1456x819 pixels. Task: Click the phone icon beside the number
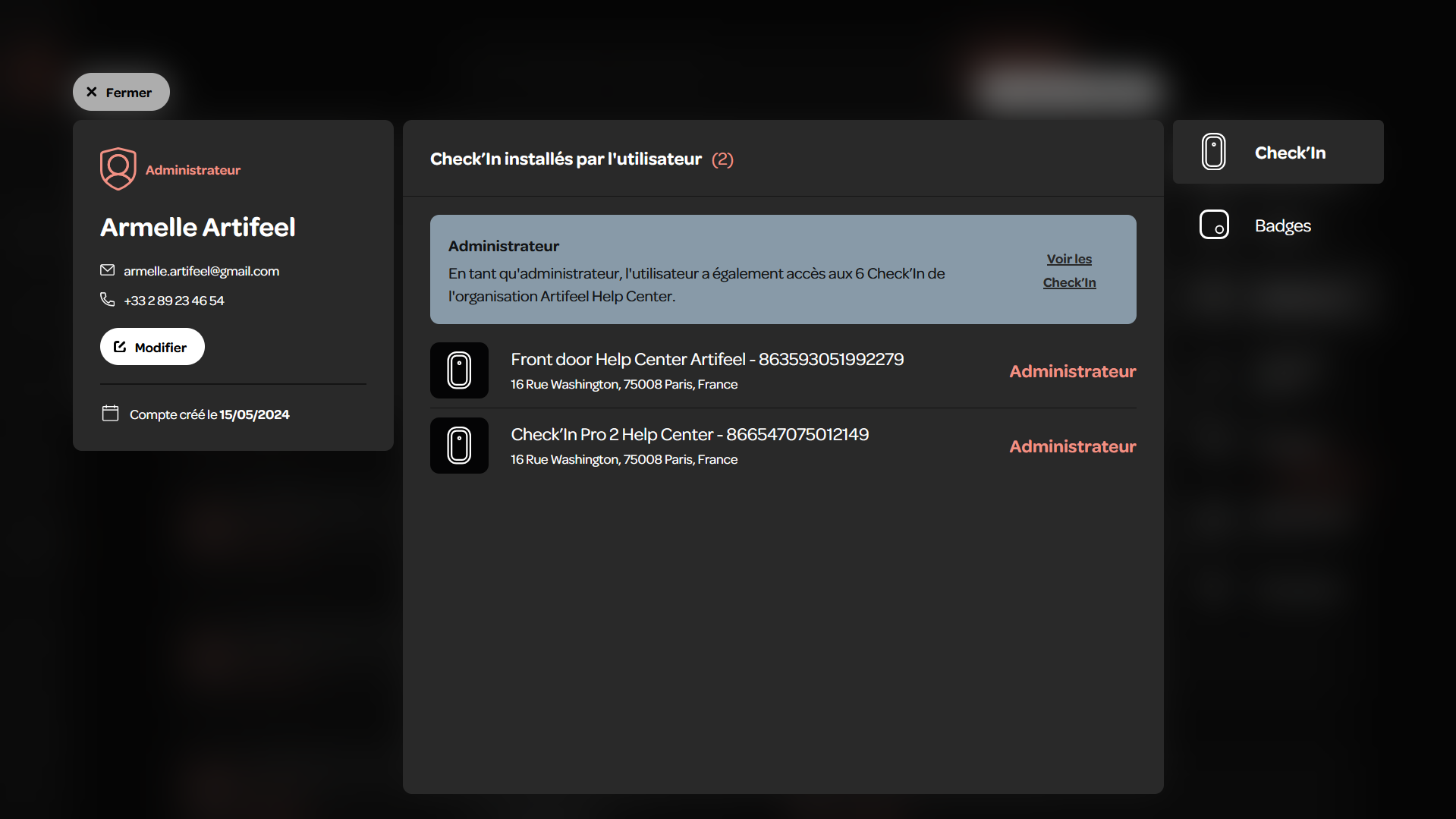click(108, 300)
